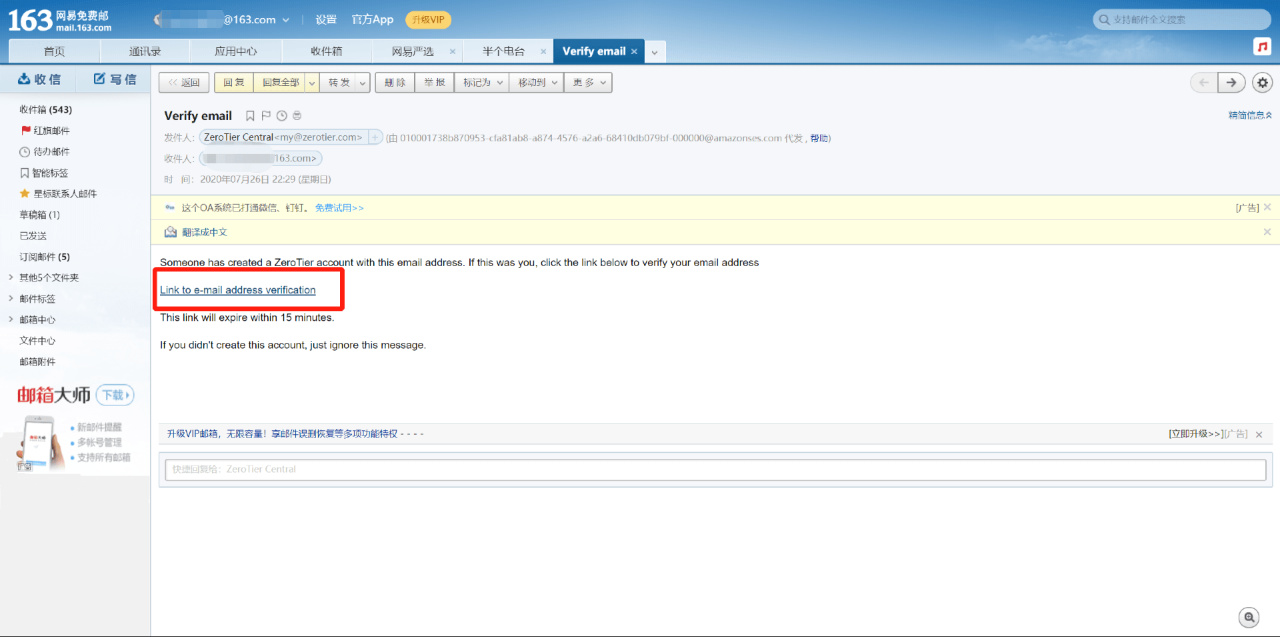Close the 半个电台 tab
Image resolution: width=1280 pixels, height=637 pixels.
pos(544,51)
